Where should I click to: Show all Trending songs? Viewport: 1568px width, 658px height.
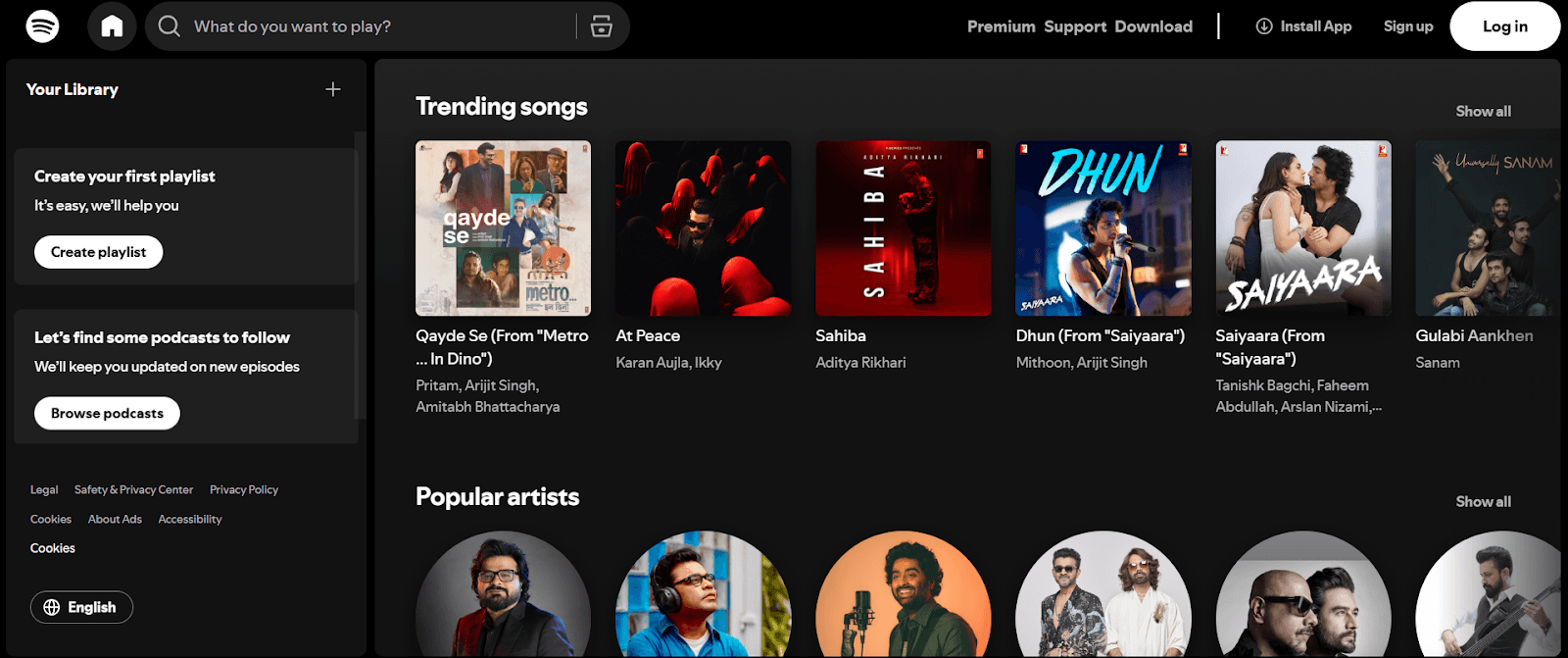[x=1483, y=111]
